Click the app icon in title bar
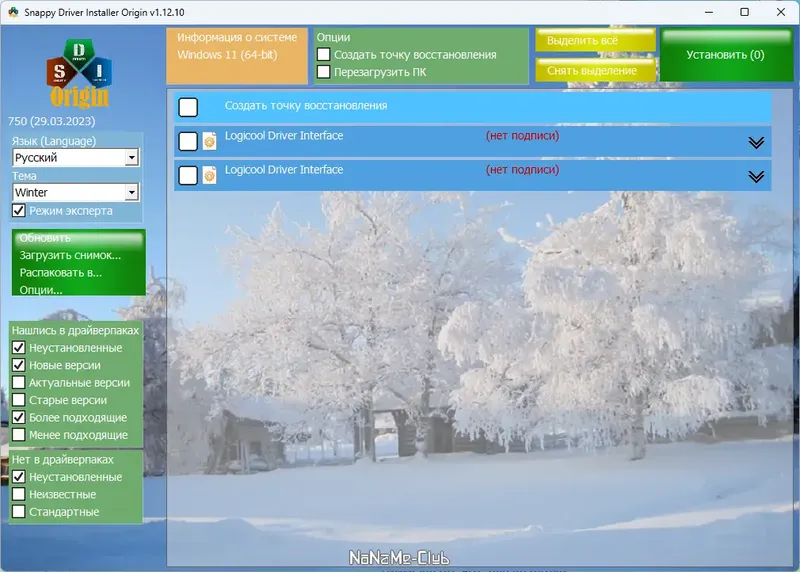The image size is (800, 572). (x=13, y=12)
